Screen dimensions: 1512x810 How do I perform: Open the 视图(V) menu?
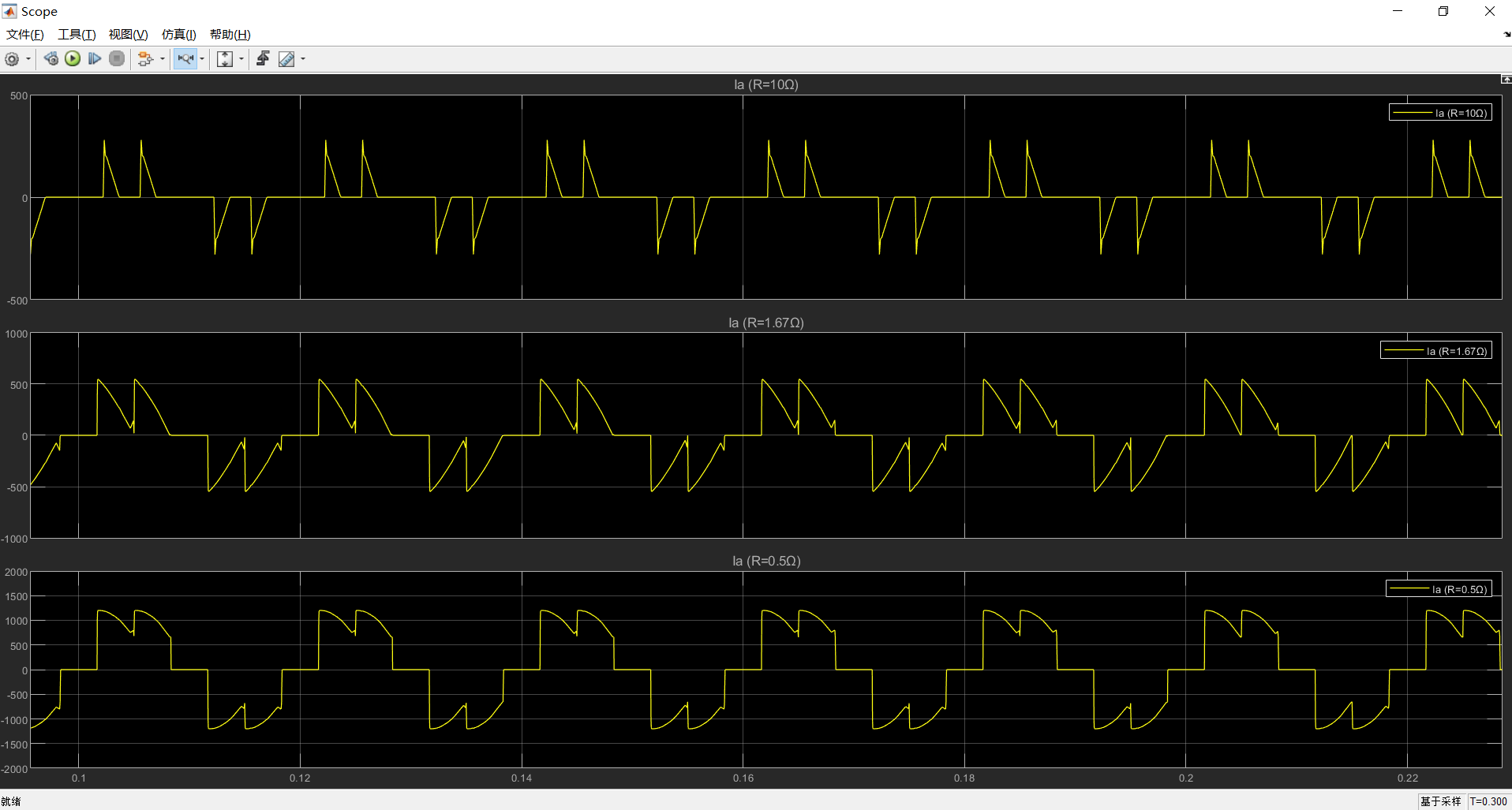(x=128, y=35)
